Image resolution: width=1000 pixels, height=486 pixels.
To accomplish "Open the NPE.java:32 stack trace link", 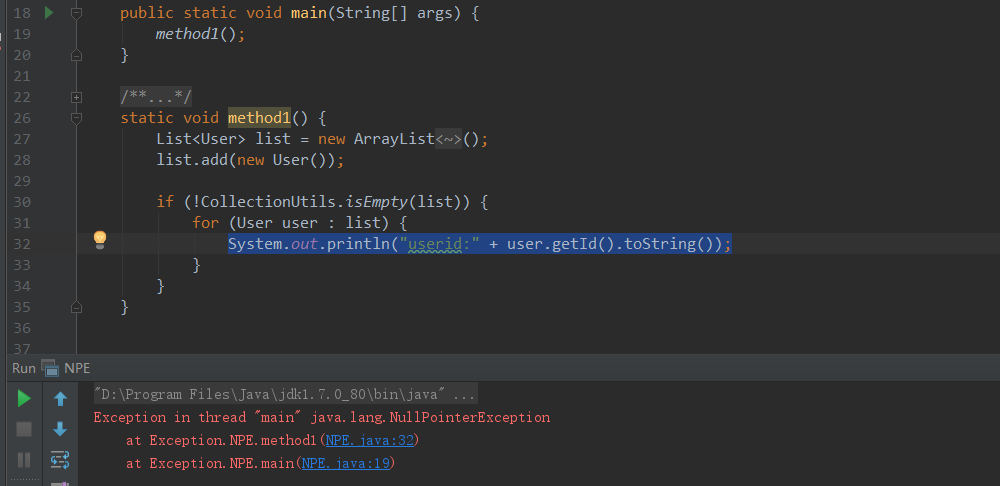I will tap(369, 440).
